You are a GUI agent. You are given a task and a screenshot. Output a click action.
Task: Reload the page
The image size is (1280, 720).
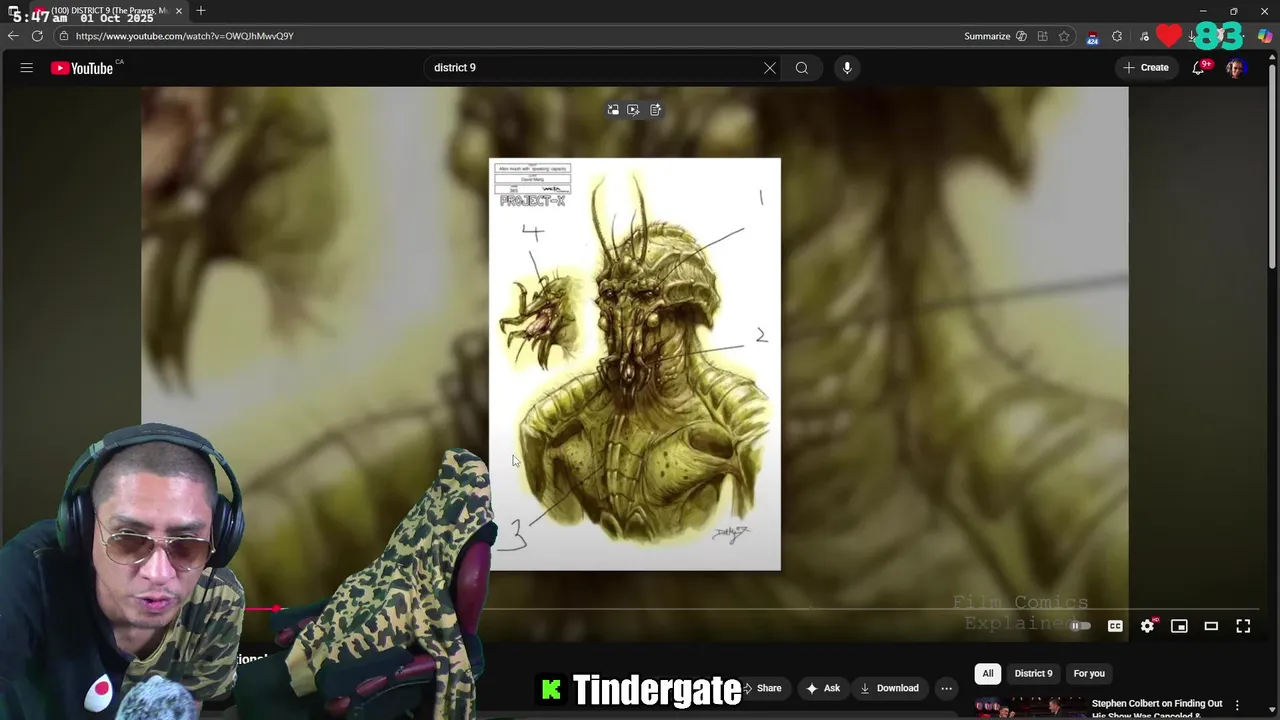point(37,36)
